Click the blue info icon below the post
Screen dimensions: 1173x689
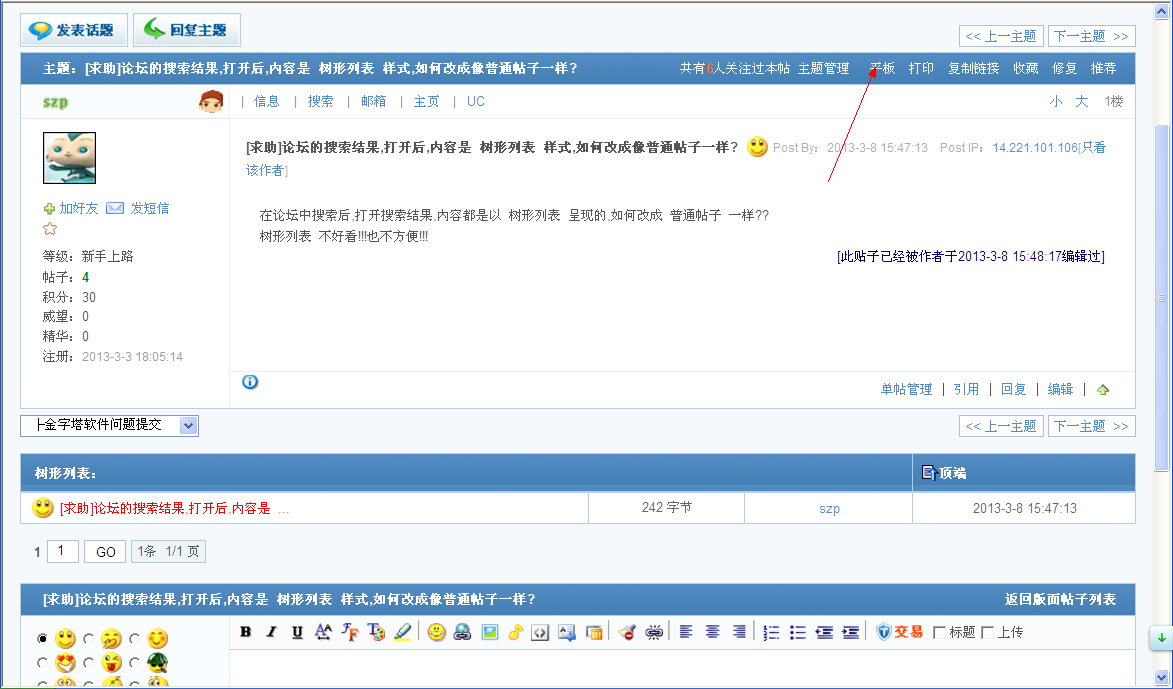pos(250,381)
